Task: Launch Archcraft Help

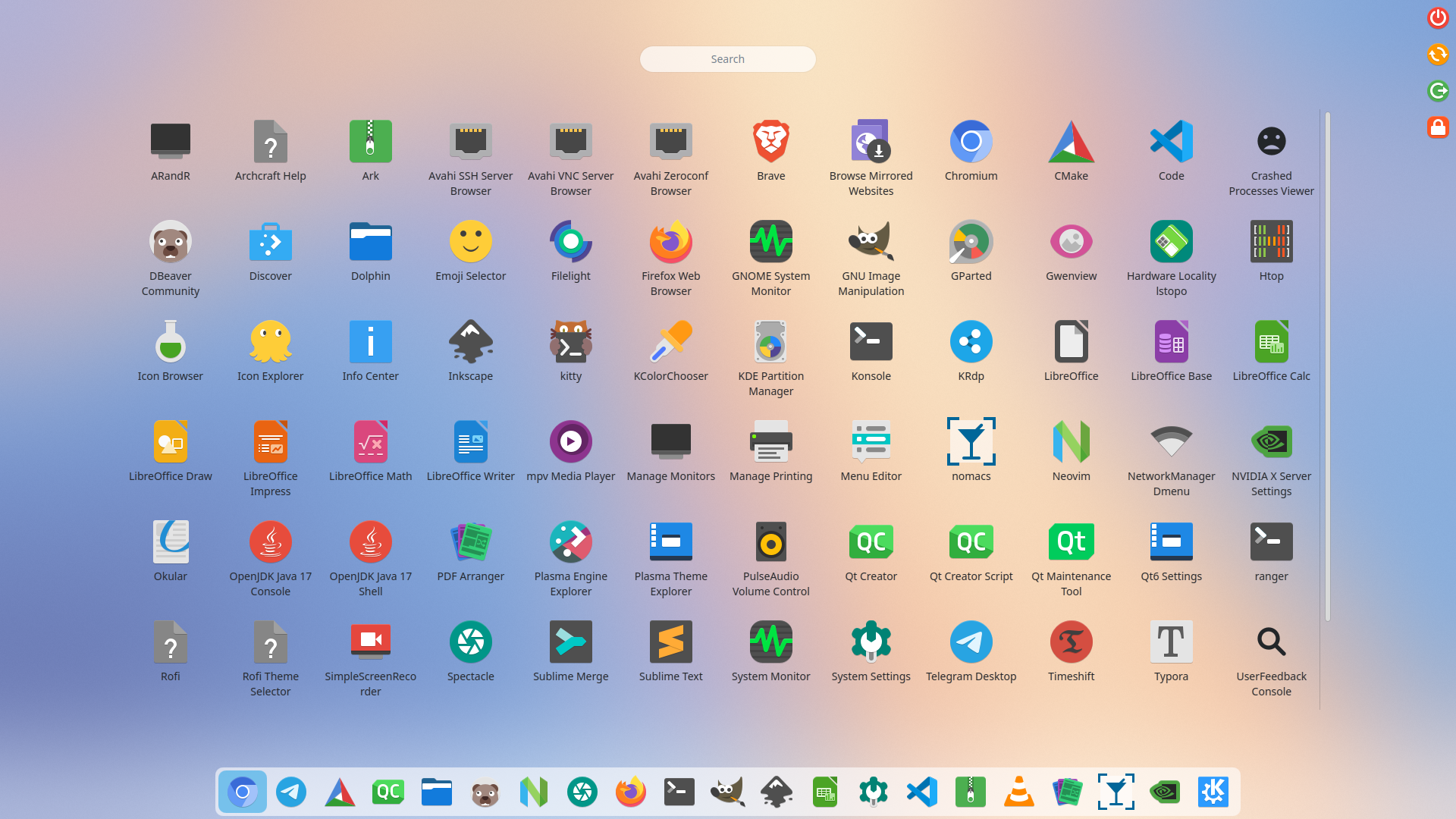Action: [271, 150]
